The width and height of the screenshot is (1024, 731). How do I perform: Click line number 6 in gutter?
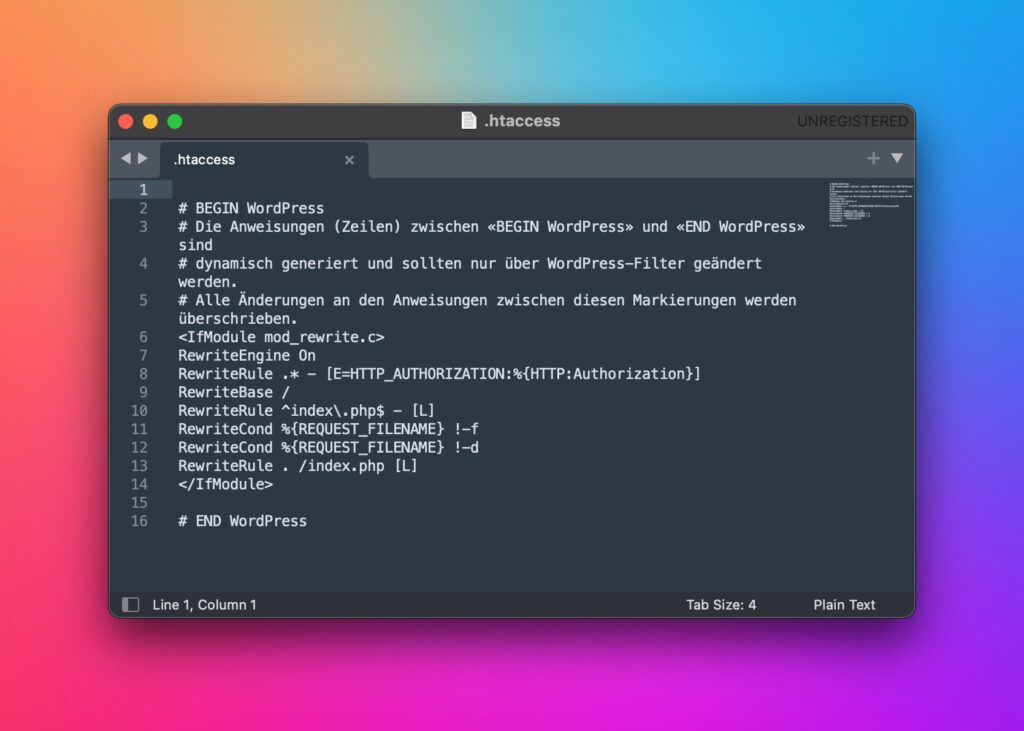[x=143, y=337]
